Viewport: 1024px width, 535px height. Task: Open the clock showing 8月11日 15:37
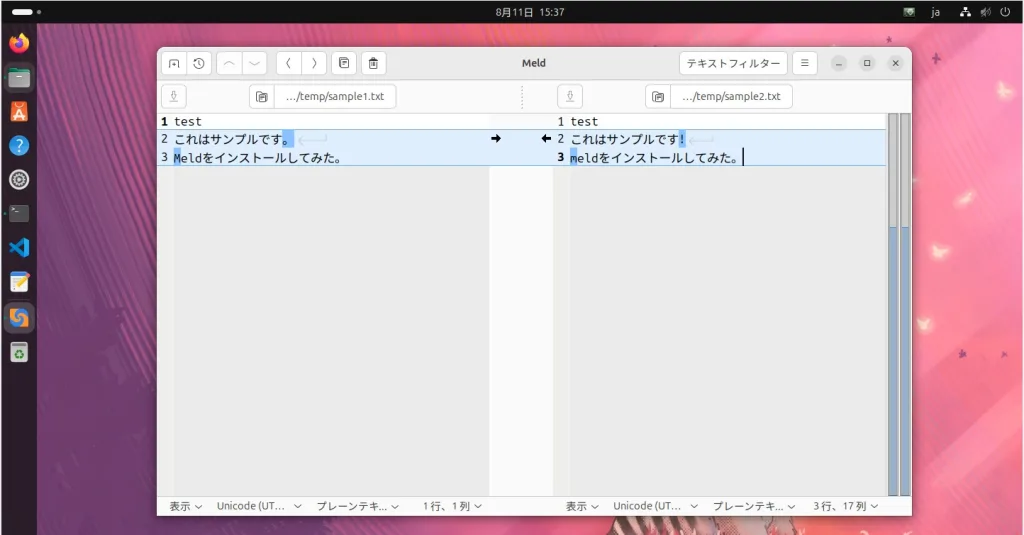(x=530, y=12)
